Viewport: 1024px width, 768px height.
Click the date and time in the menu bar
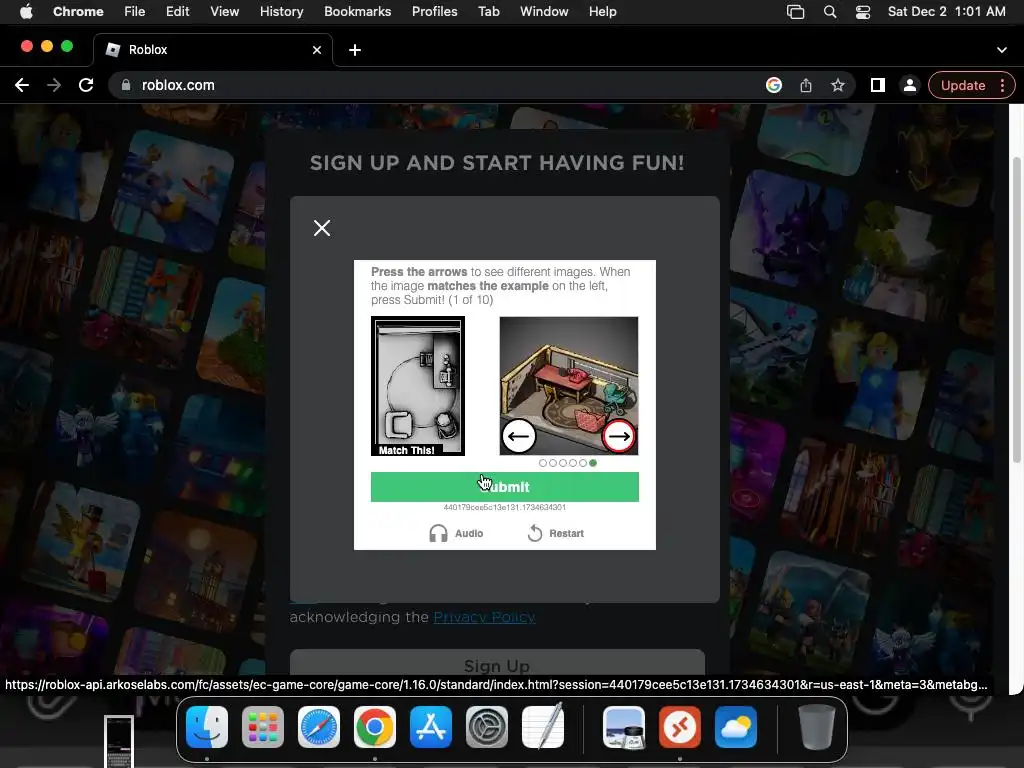(946, 12)
